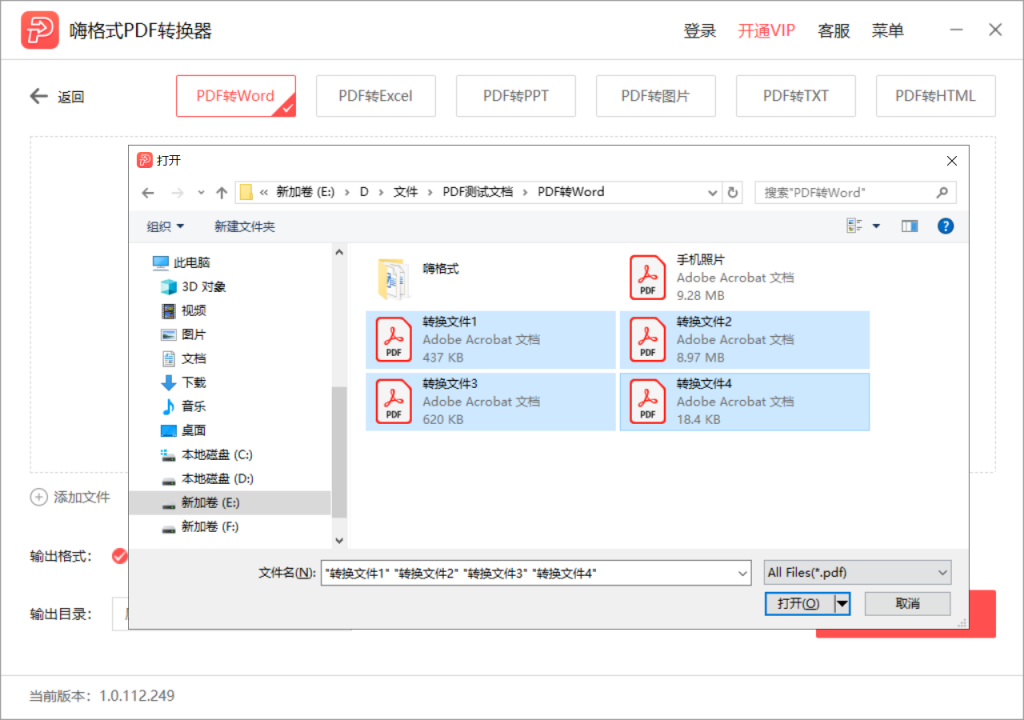Click the dialog back navigation arrow
1024x720 pixels.
point(148,193)
